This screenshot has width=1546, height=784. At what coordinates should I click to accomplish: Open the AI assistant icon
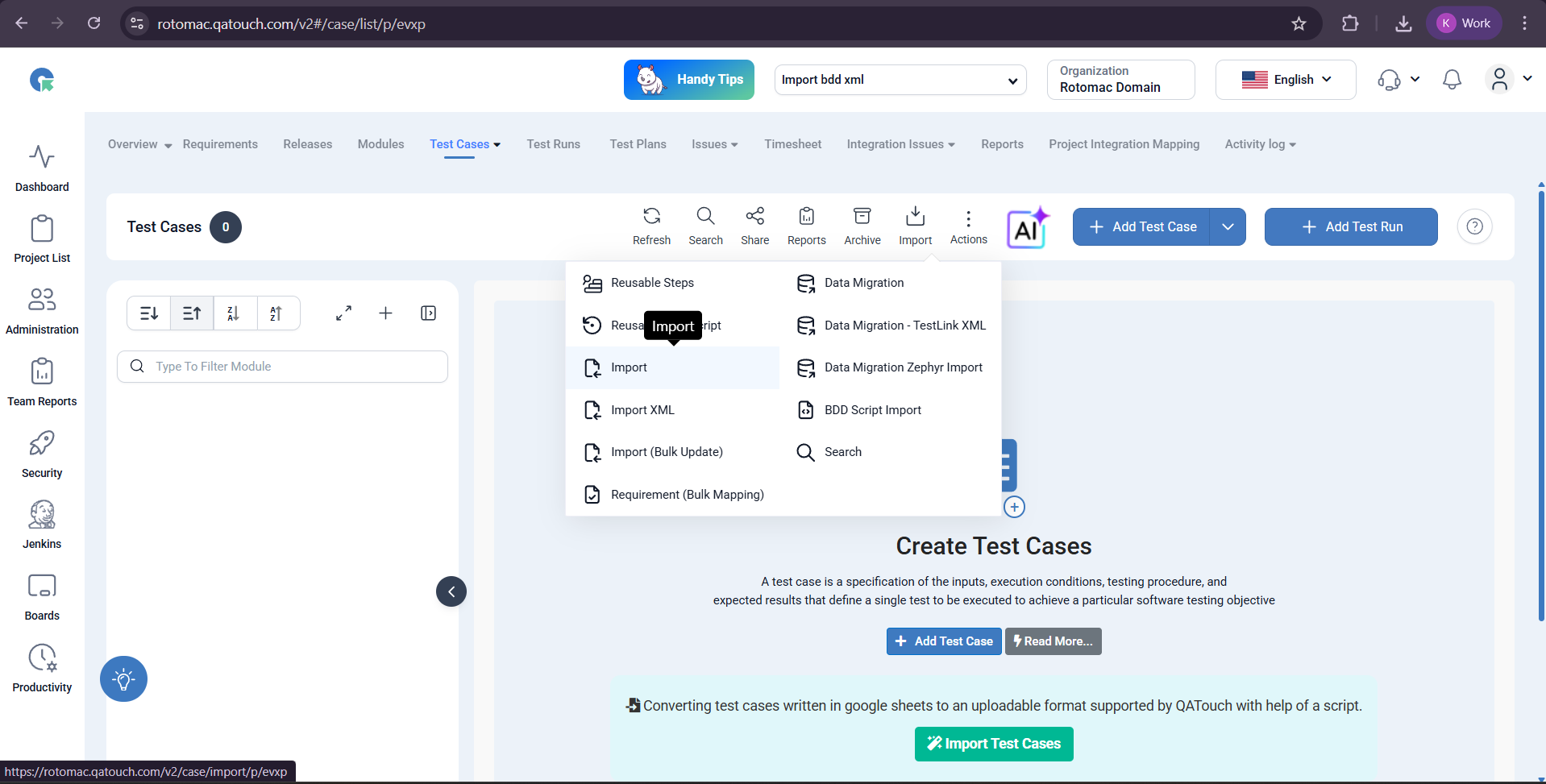(1027, 228)
